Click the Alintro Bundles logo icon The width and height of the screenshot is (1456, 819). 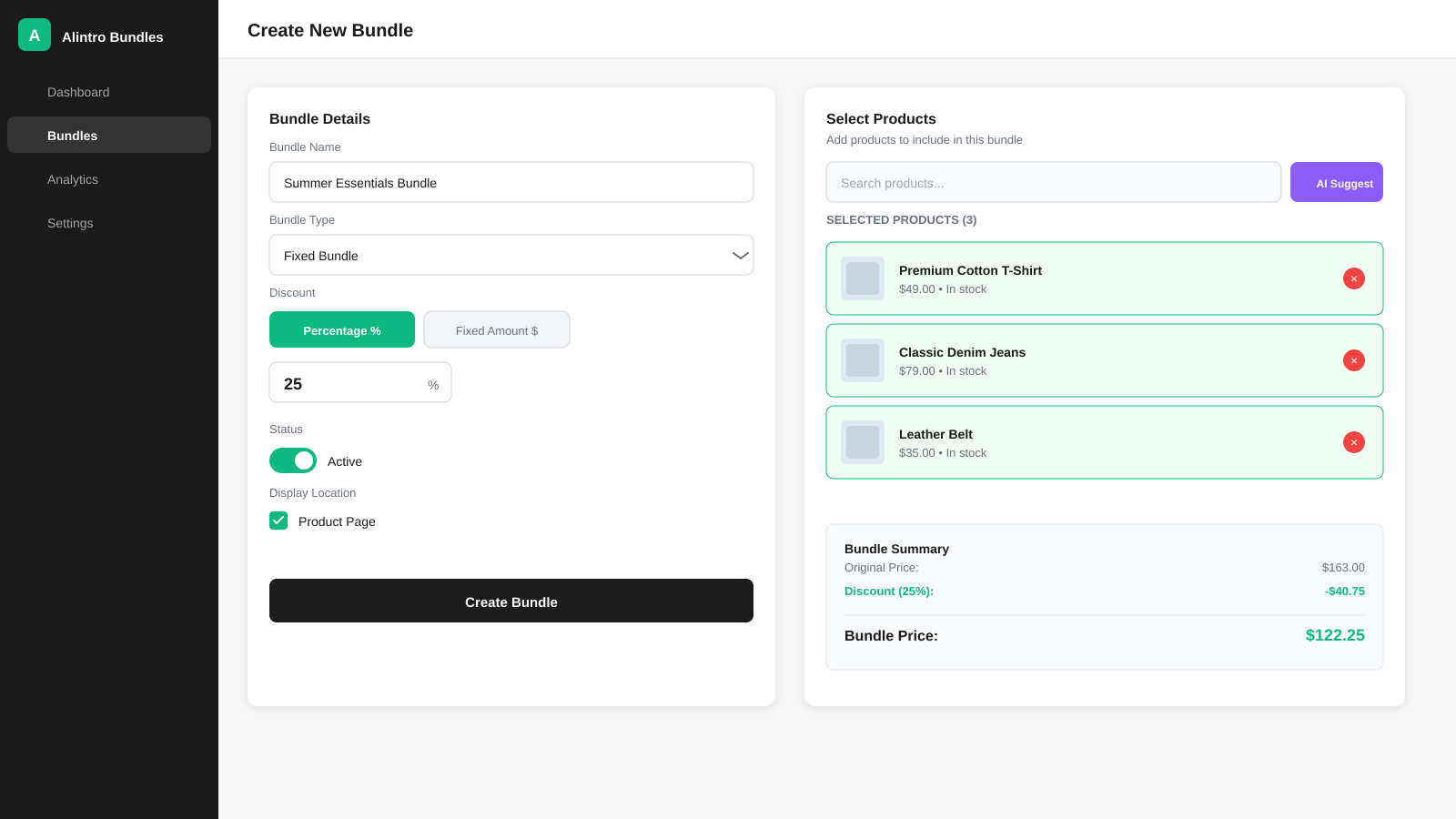[34, 35]
